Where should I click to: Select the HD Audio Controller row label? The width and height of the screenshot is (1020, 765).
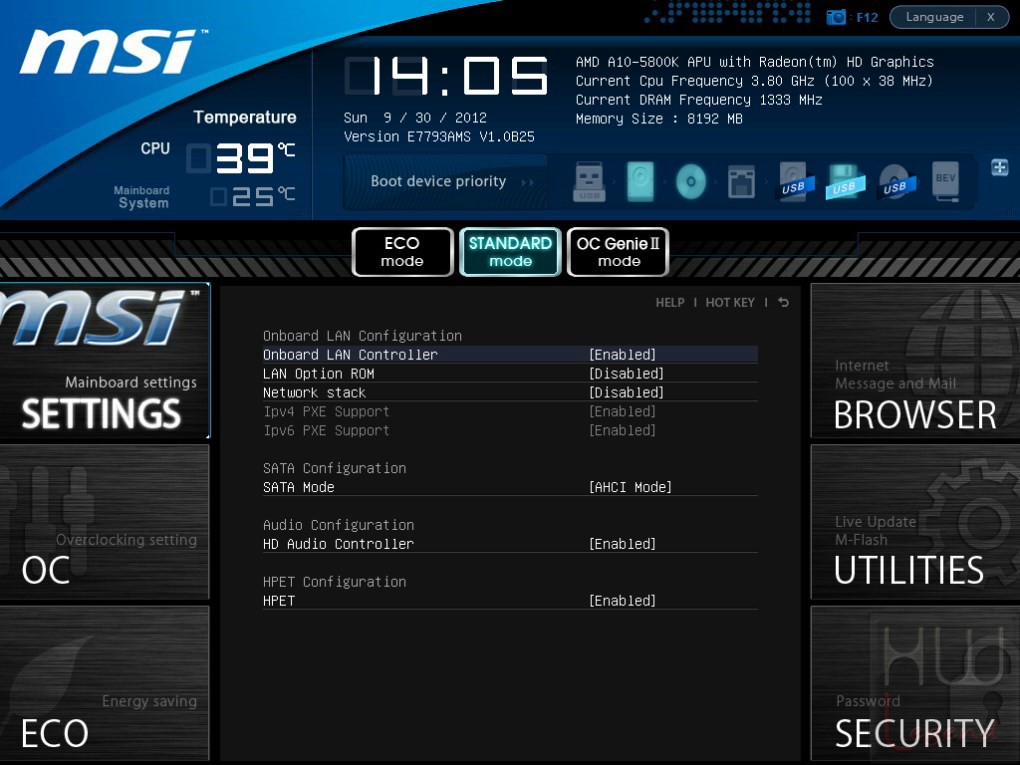pyautogui.click(x=338, y=544)
